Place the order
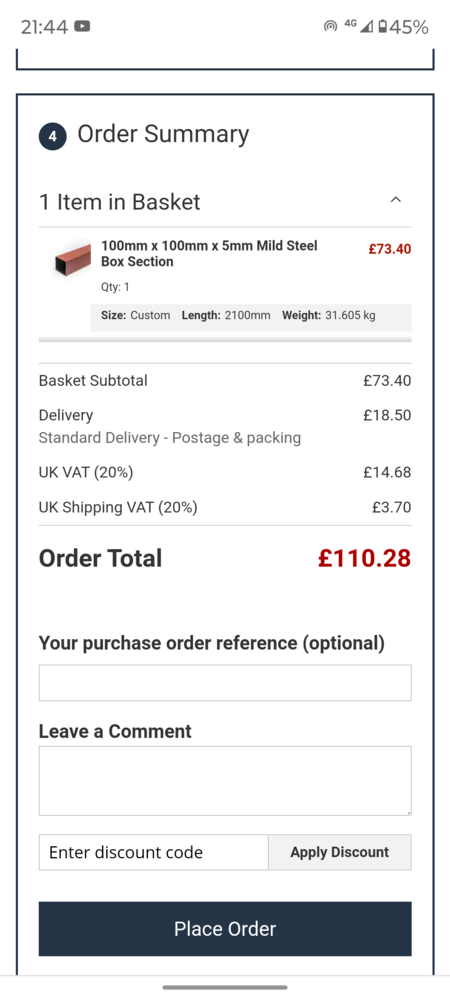Viewport: 450px width, 1000px height. coord(225,929)
